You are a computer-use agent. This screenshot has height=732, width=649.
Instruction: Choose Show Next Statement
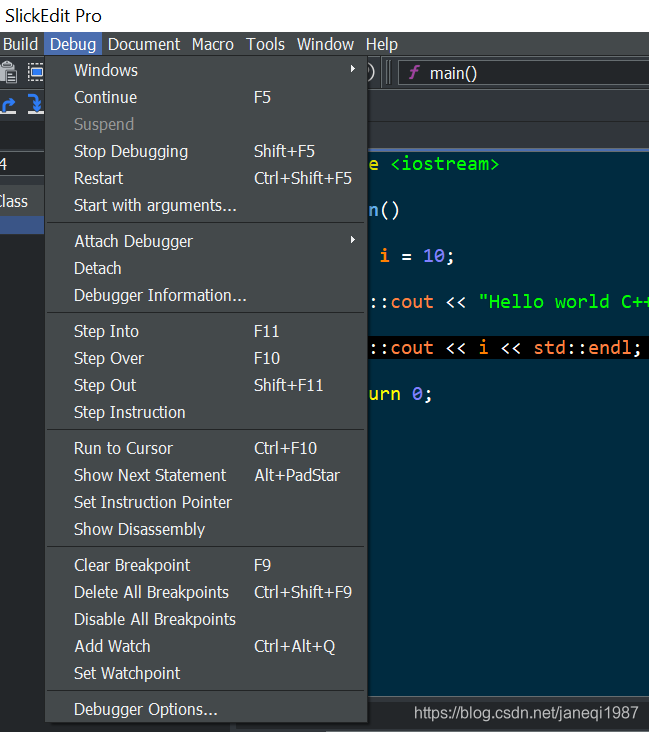click(205, 476)
